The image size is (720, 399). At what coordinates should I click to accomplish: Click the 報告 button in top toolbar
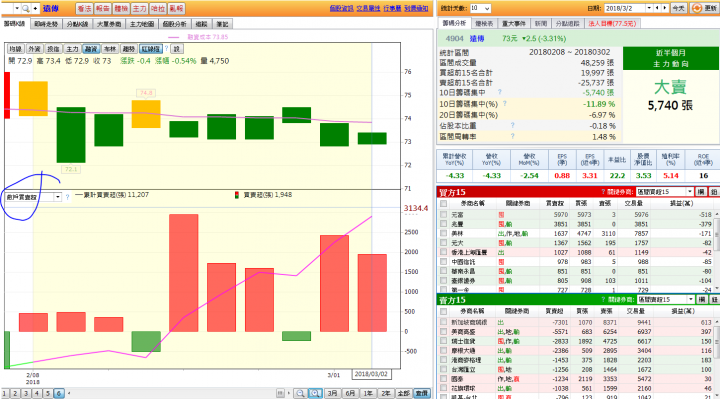point(102,8)
